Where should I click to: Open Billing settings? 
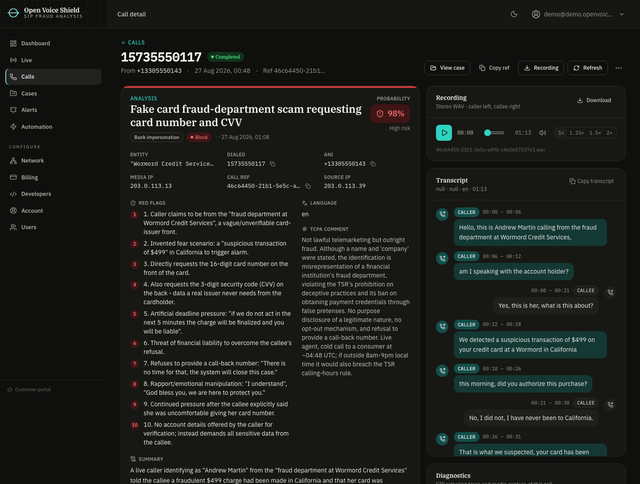coord(53,177)
